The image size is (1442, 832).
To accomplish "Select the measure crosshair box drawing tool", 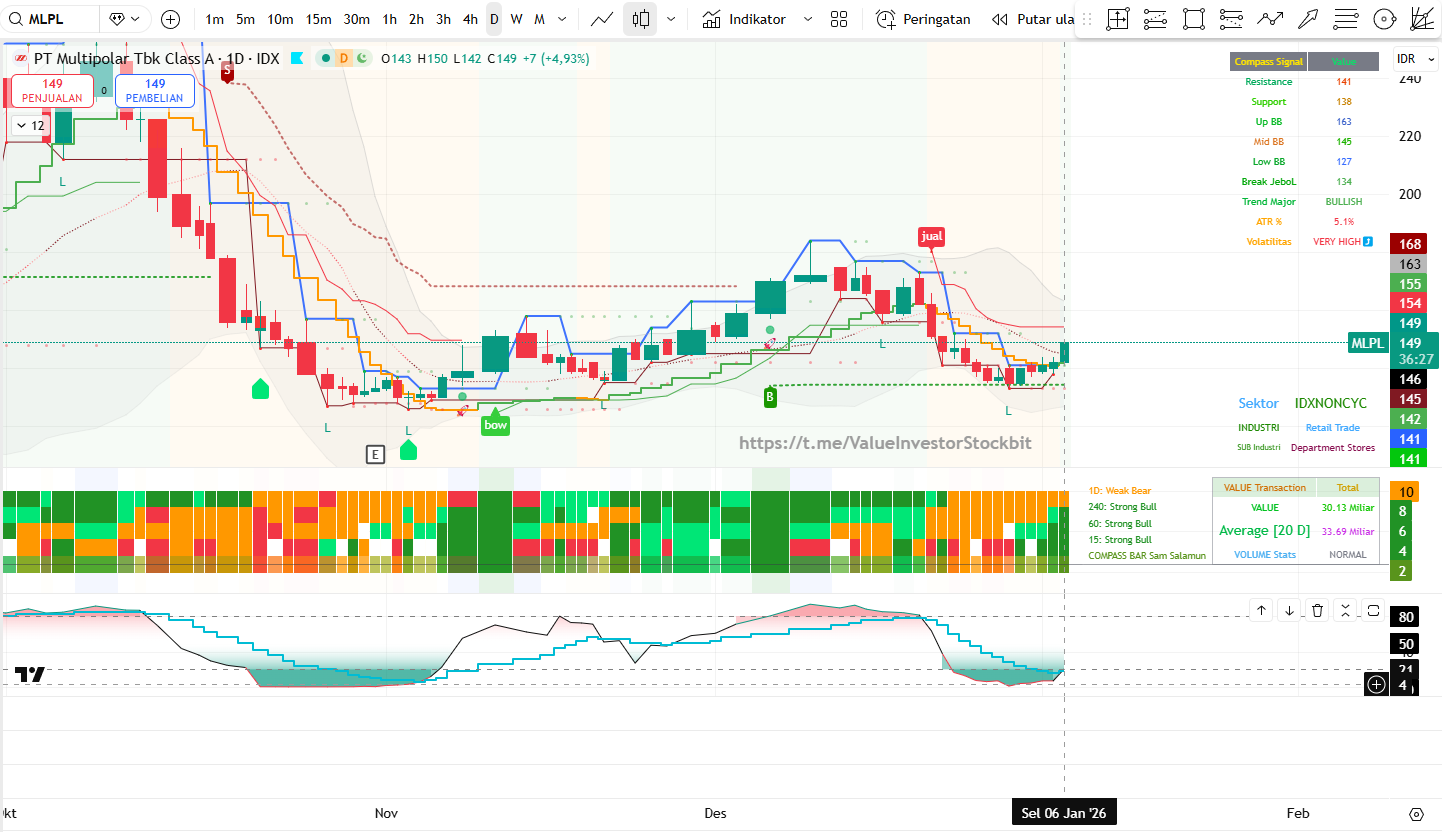I will click(x=1117, y=19).
